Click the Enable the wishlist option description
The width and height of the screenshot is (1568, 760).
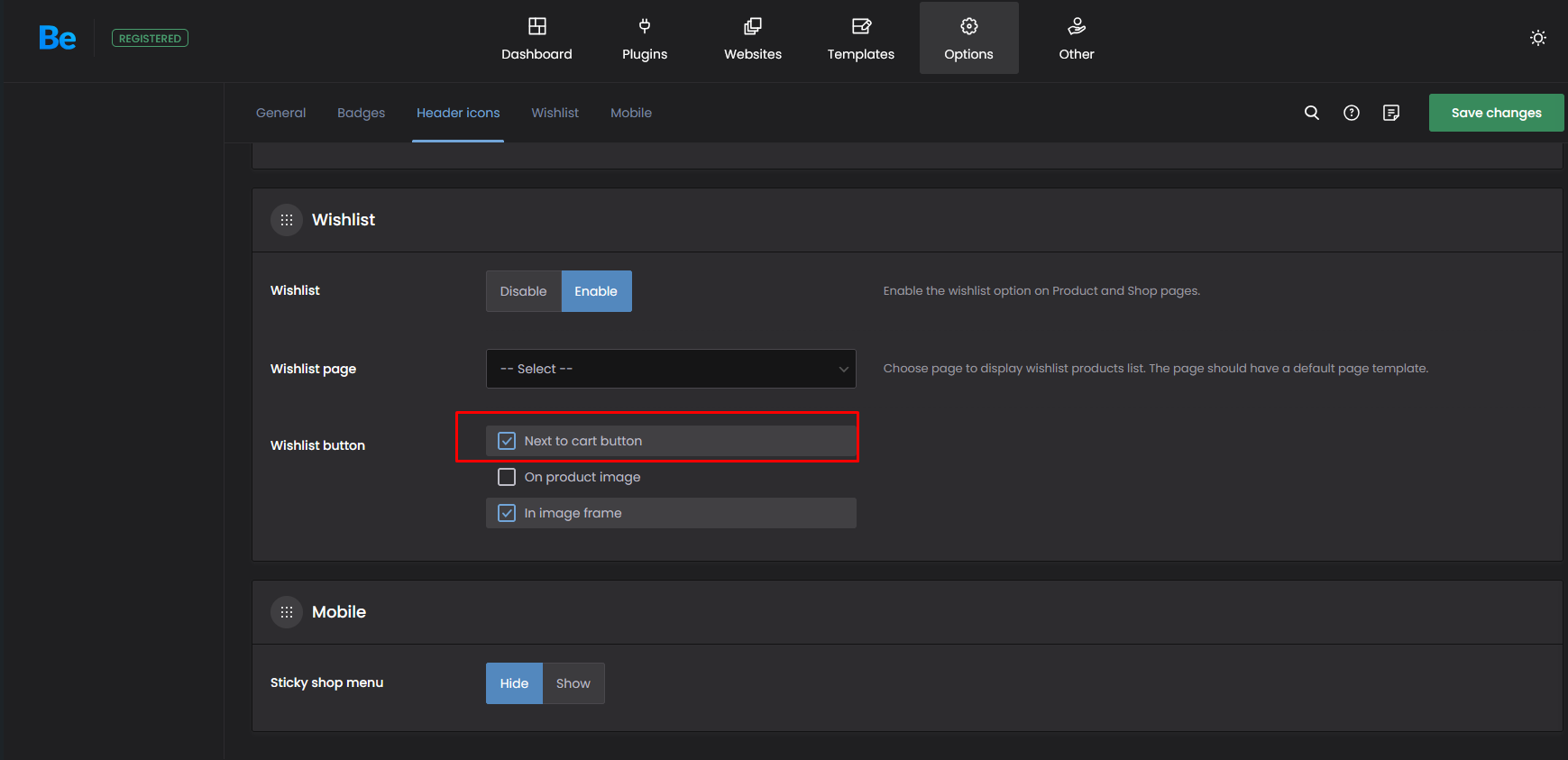[1041, 290]
